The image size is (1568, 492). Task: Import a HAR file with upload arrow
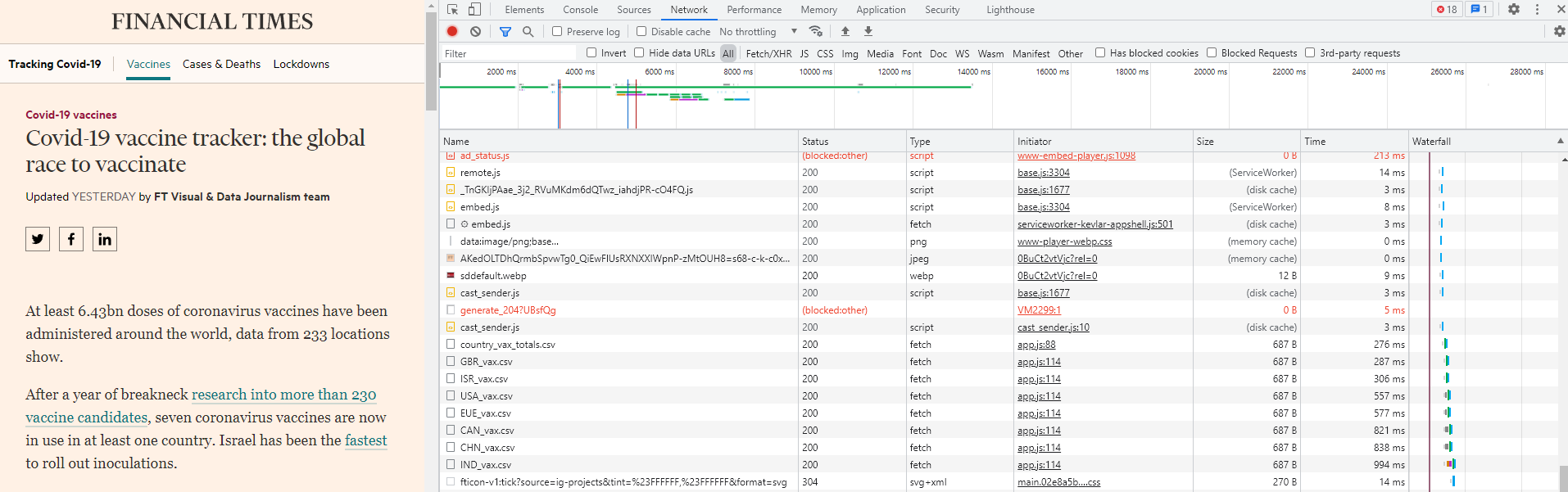[x=845, y=31]
